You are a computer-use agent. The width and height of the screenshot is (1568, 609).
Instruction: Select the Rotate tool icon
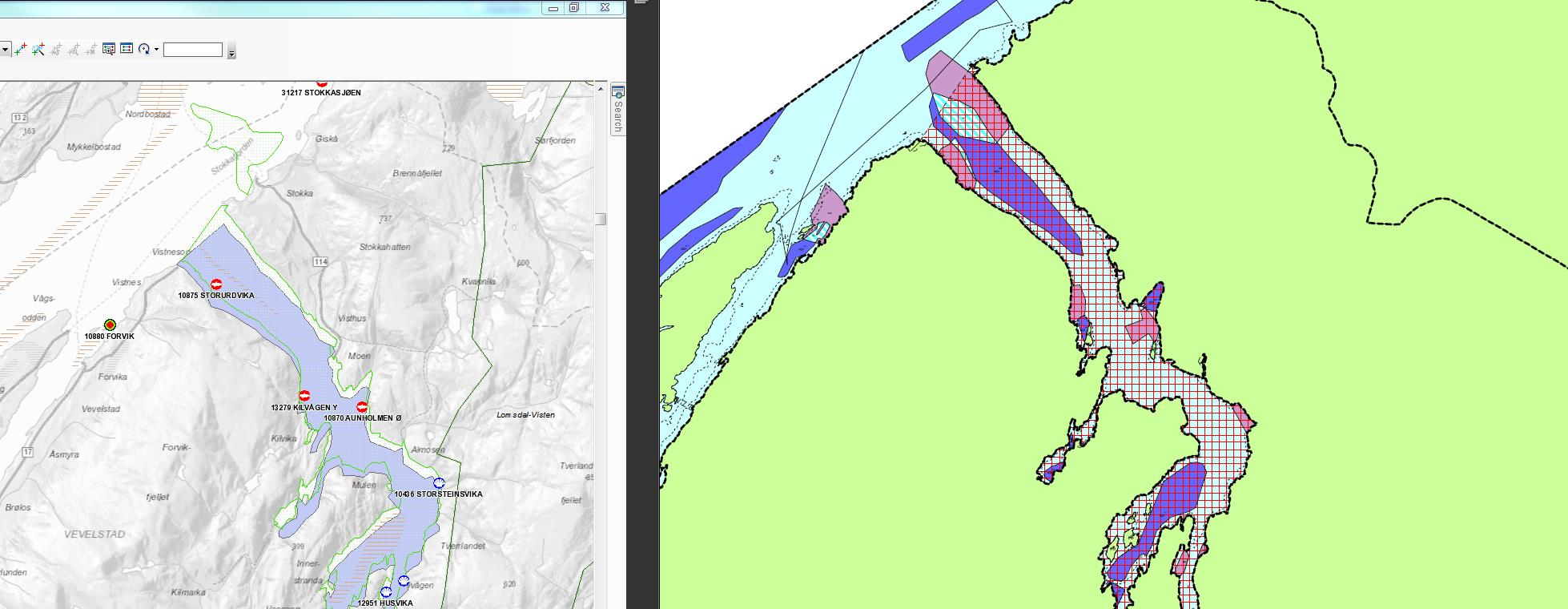tap(144, 49)
